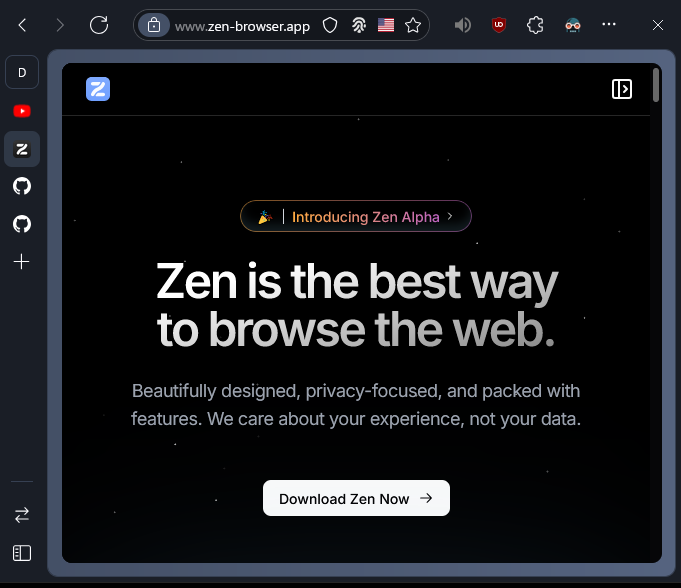
Task: Open the three-dot application menu
Action: coord(608,24)
